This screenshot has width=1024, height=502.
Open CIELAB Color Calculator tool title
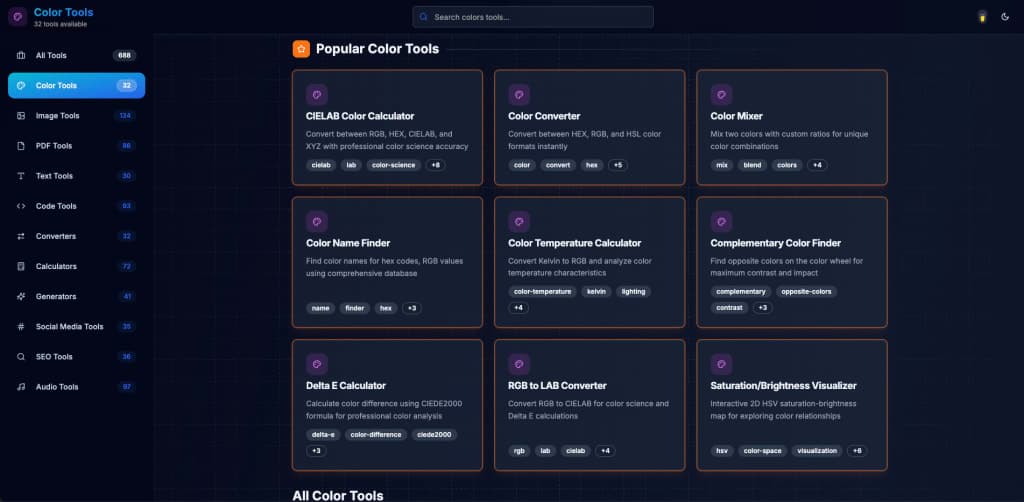[x=360, y=116]
